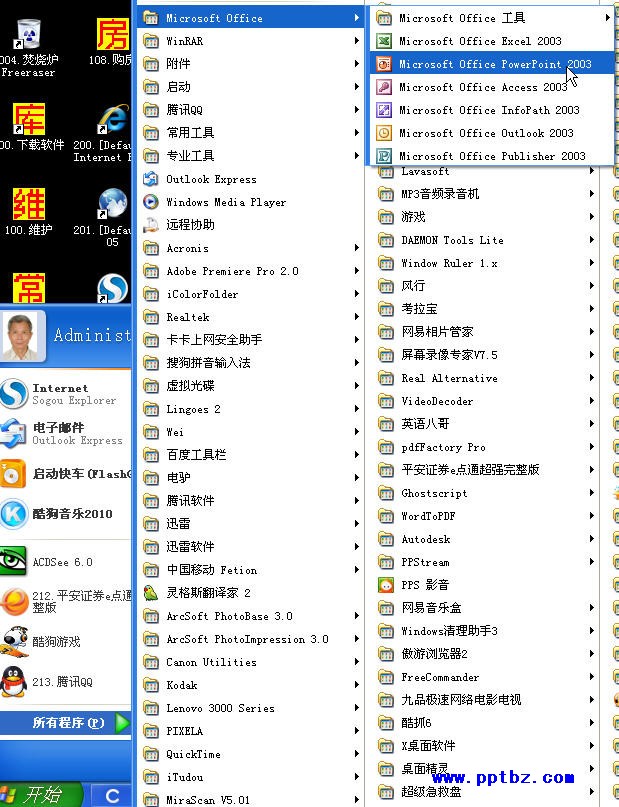
Task: Click the 灵格斯翻译家 2 parrot icon
Action: pyautogui.click(x=150, y=593)
